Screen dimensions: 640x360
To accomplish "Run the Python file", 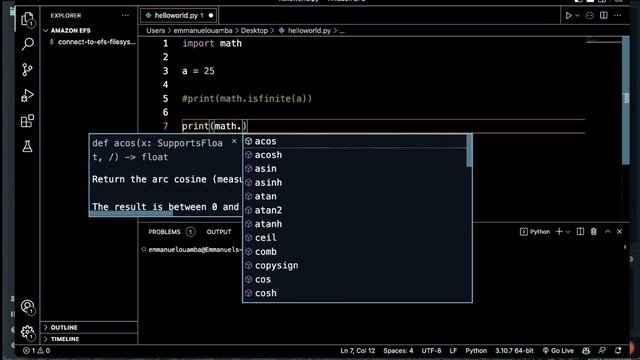I will pyautogui.click(x=568, y=16).
